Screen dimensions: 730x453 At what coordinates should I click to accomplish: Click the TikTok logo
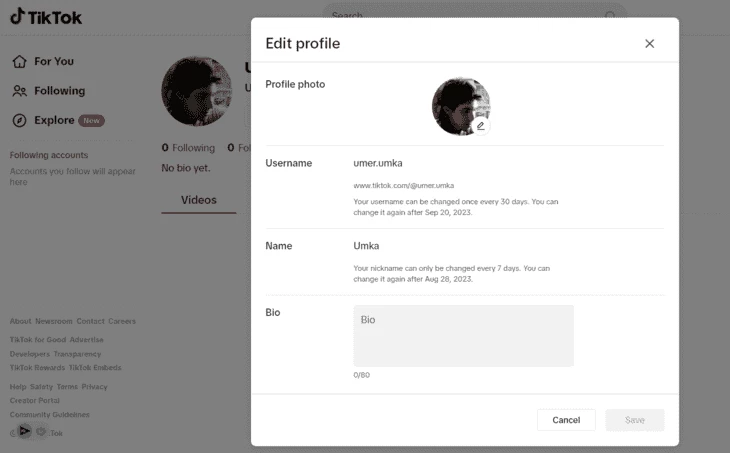46,17
